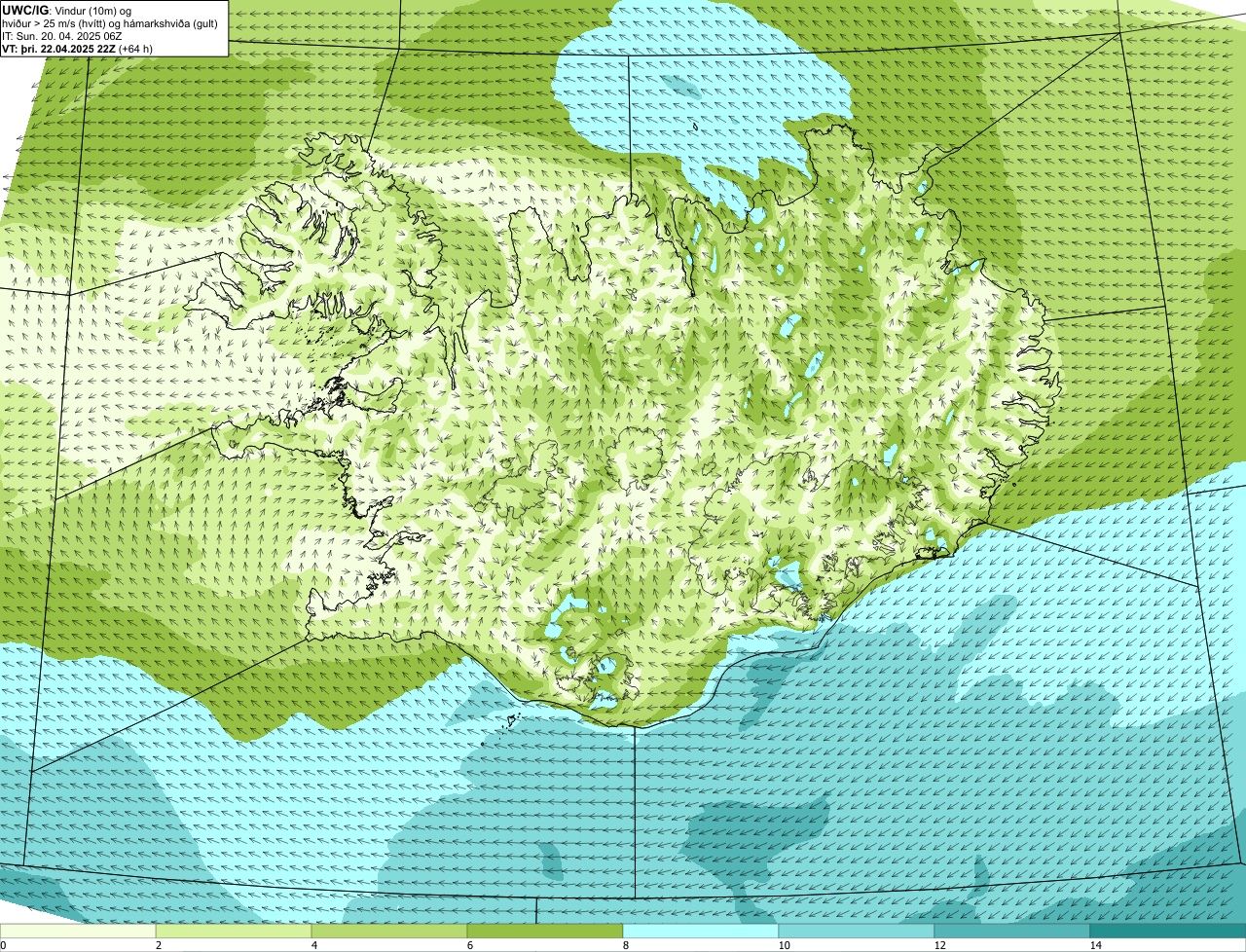Click the '8' label on the colour scale
The image size is (1246, 952).
(625, 945)
